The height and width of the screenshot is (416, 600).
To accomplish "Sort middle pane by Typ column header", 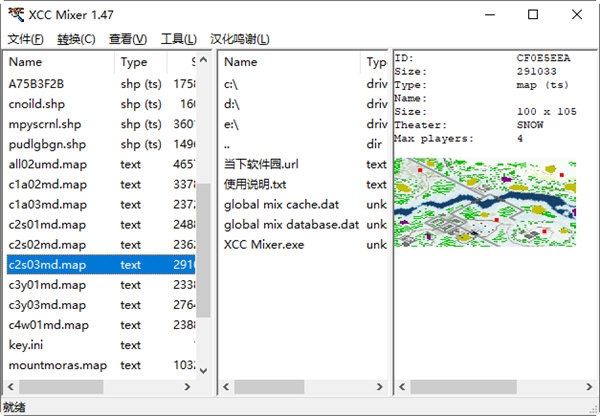I will point(374,62).
